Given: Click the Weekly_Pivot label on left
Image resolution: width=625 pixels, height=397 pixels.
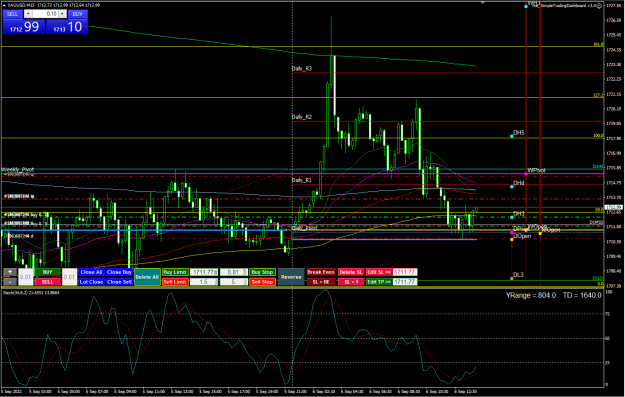Looking at the screenshot, I should [x=18, y=169].
